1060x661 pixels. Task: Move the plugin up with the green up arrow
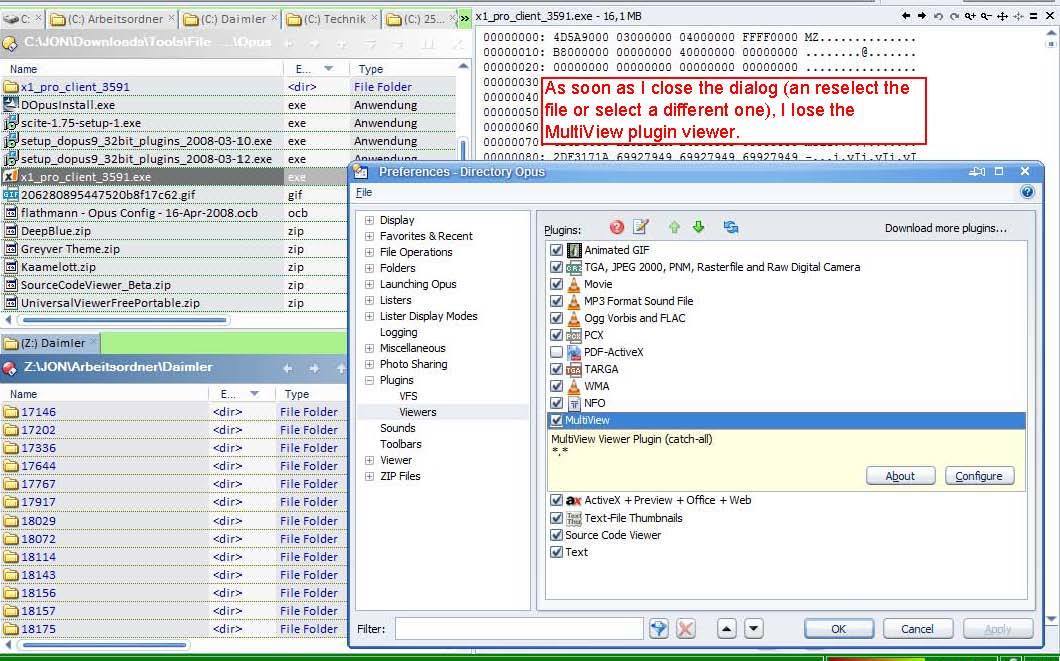[674, 227]
